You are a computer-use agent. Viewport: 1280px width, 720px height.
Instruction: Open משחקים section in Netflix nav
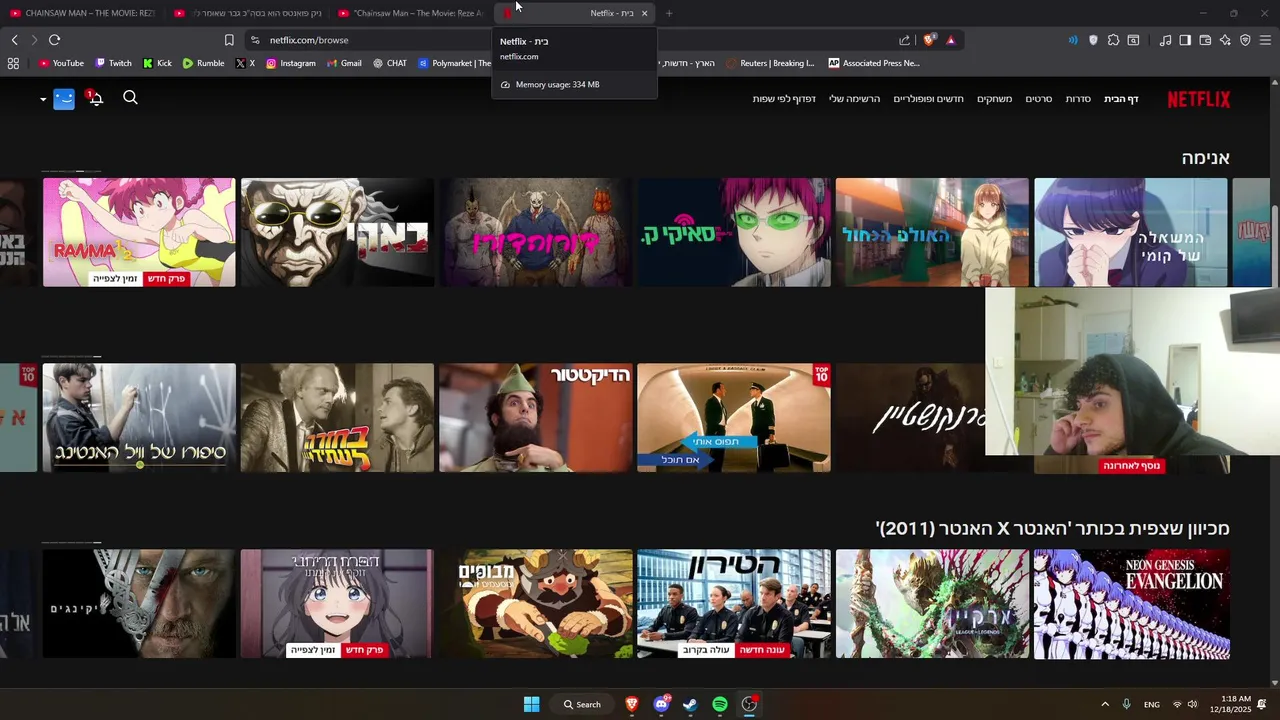click(x=994, y=99)
